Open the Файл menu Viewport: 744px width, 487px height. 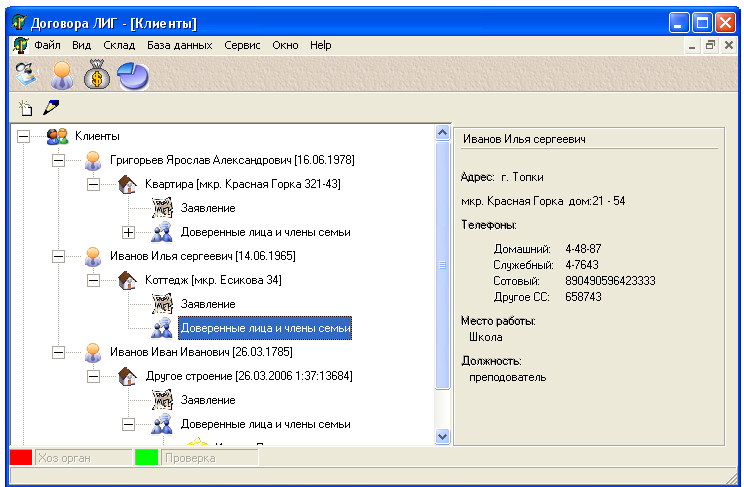47,46
